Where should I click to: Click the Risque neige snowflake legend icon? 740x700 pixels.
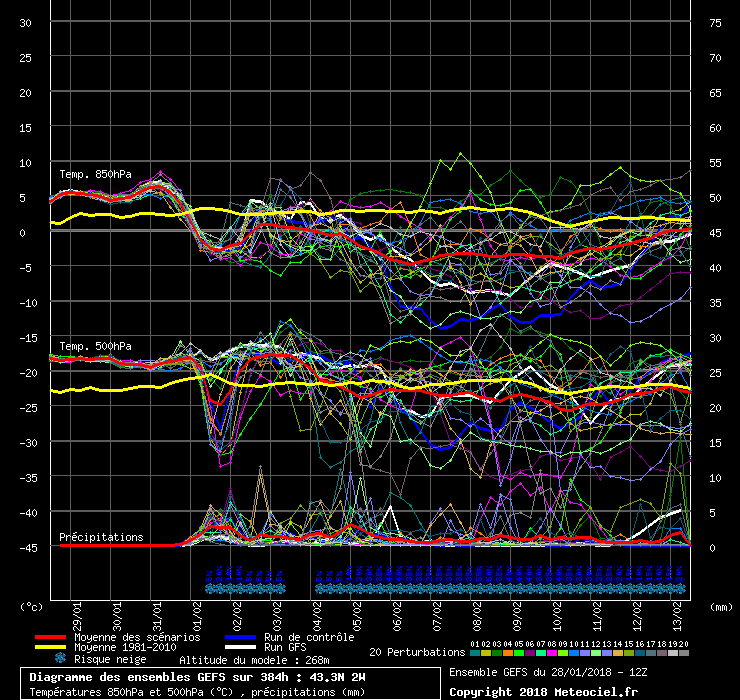click(x=60, y=658)
